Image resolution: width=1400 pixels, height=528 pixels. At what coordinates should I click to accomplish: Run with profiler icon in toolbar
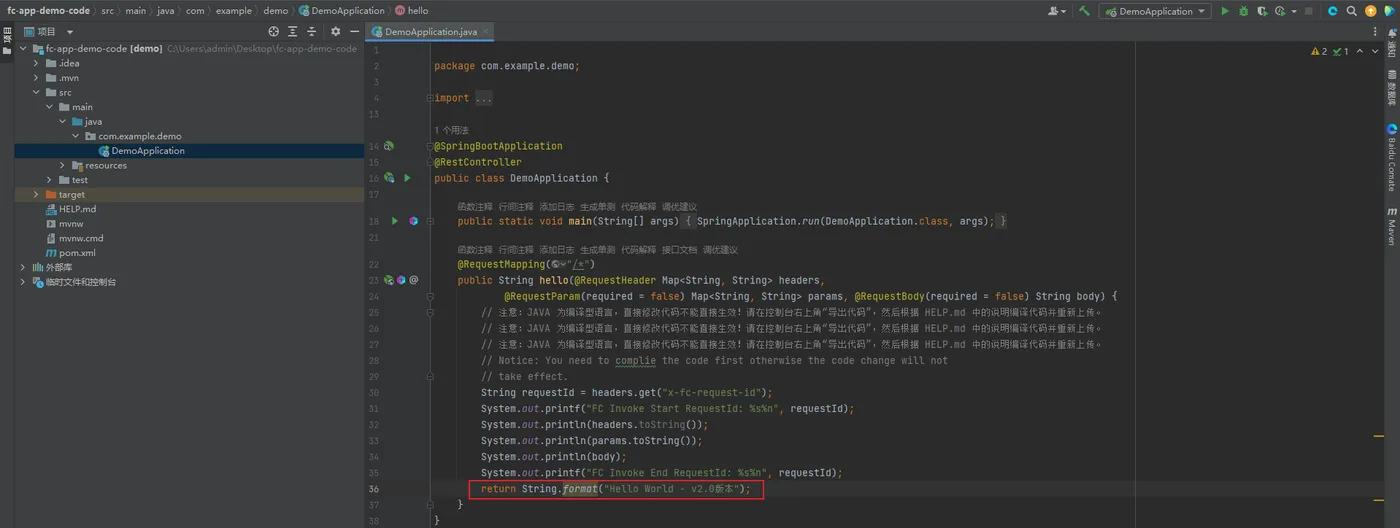click(x=1280, y=11)
